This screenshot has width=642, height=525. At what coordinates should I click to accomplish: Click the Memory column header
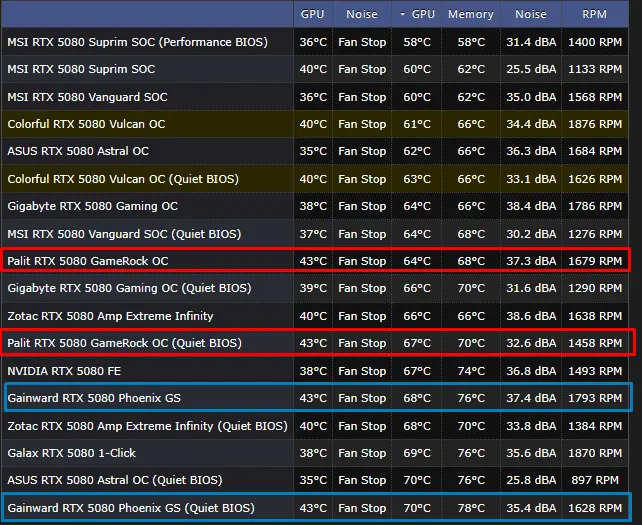click(471, 14)
